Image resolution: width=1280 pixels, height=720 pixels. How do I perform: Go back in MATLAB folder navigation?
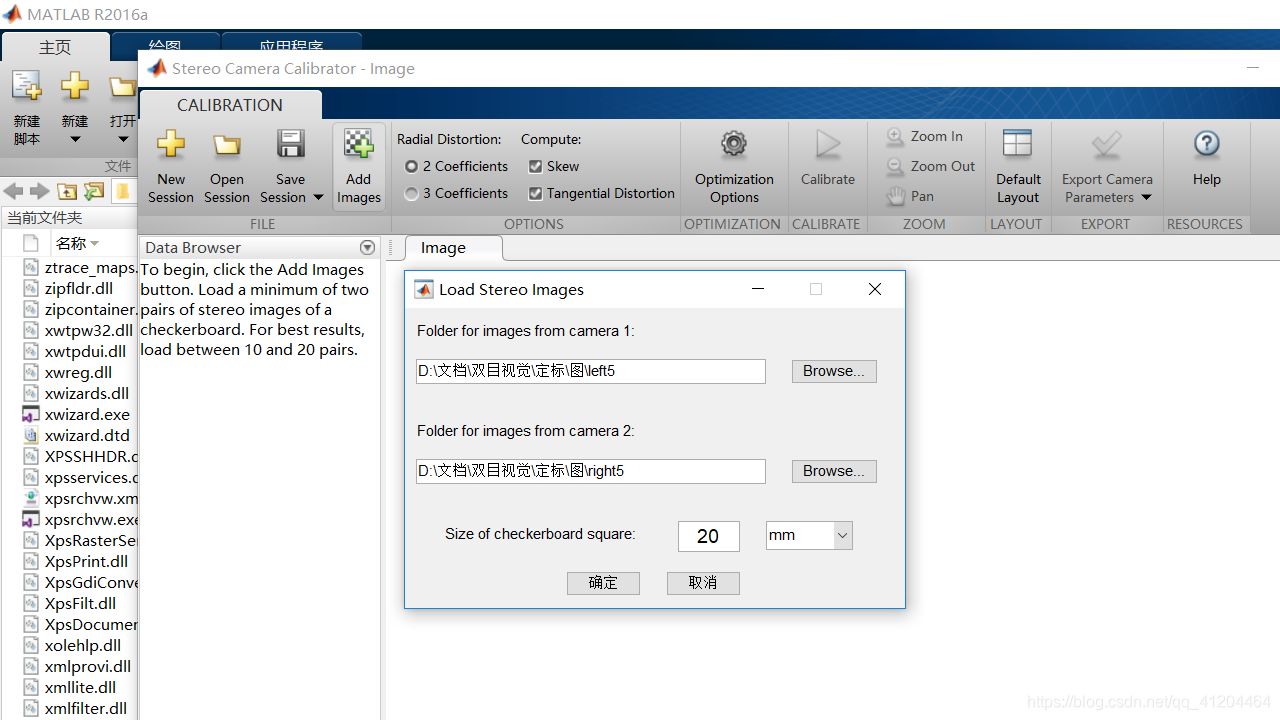(13, 191)
